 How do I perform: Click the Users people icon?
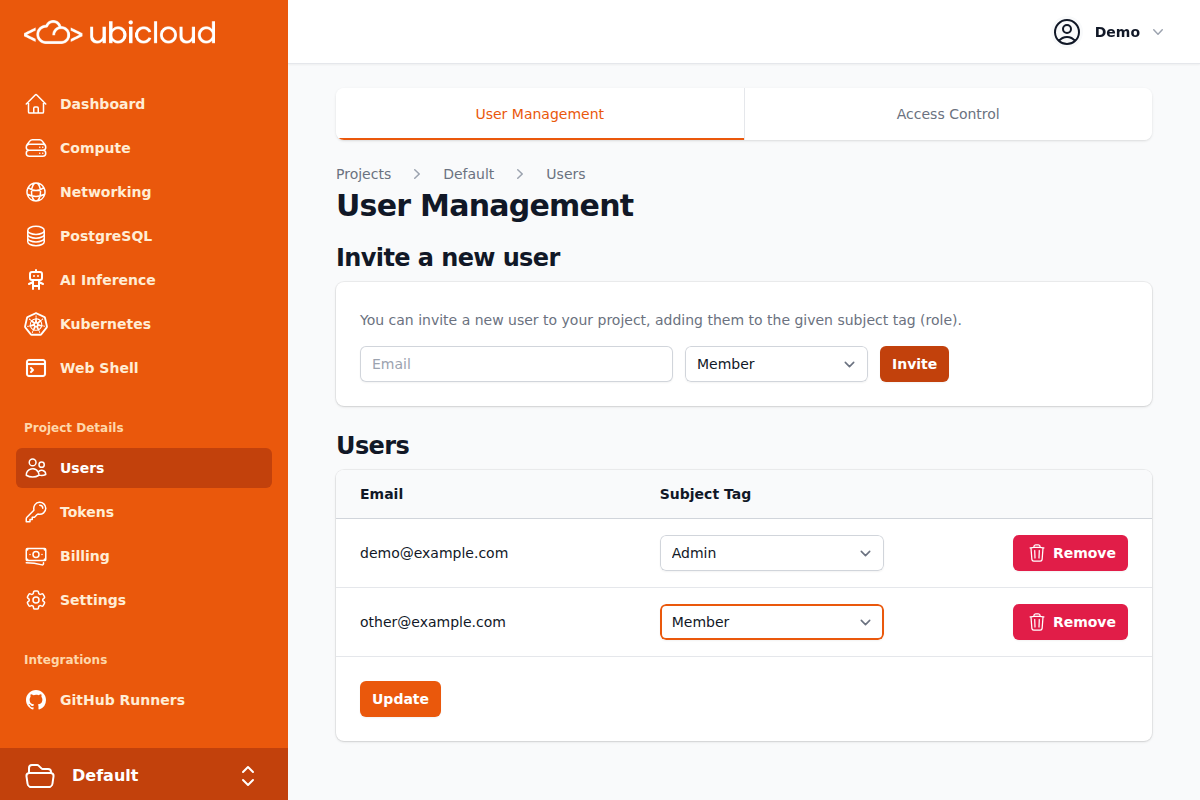pos(36,468)
